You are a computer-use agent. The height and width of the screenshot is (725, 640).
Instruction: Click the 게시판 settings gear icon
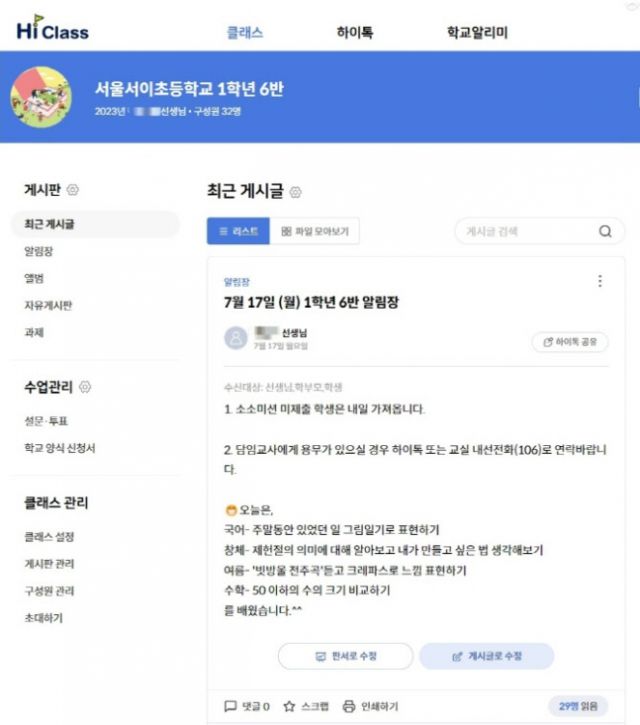click(x=73, y=190)
